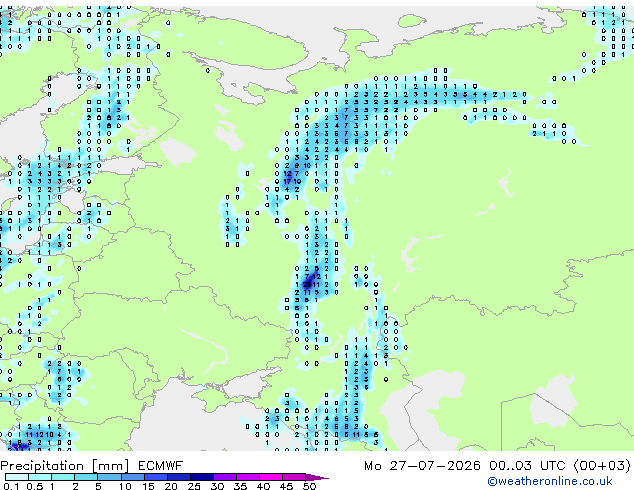This screenshot has height=490, width=634.
Task: Select the 2–5 mm legend color box
Action: tap(86, 477)
